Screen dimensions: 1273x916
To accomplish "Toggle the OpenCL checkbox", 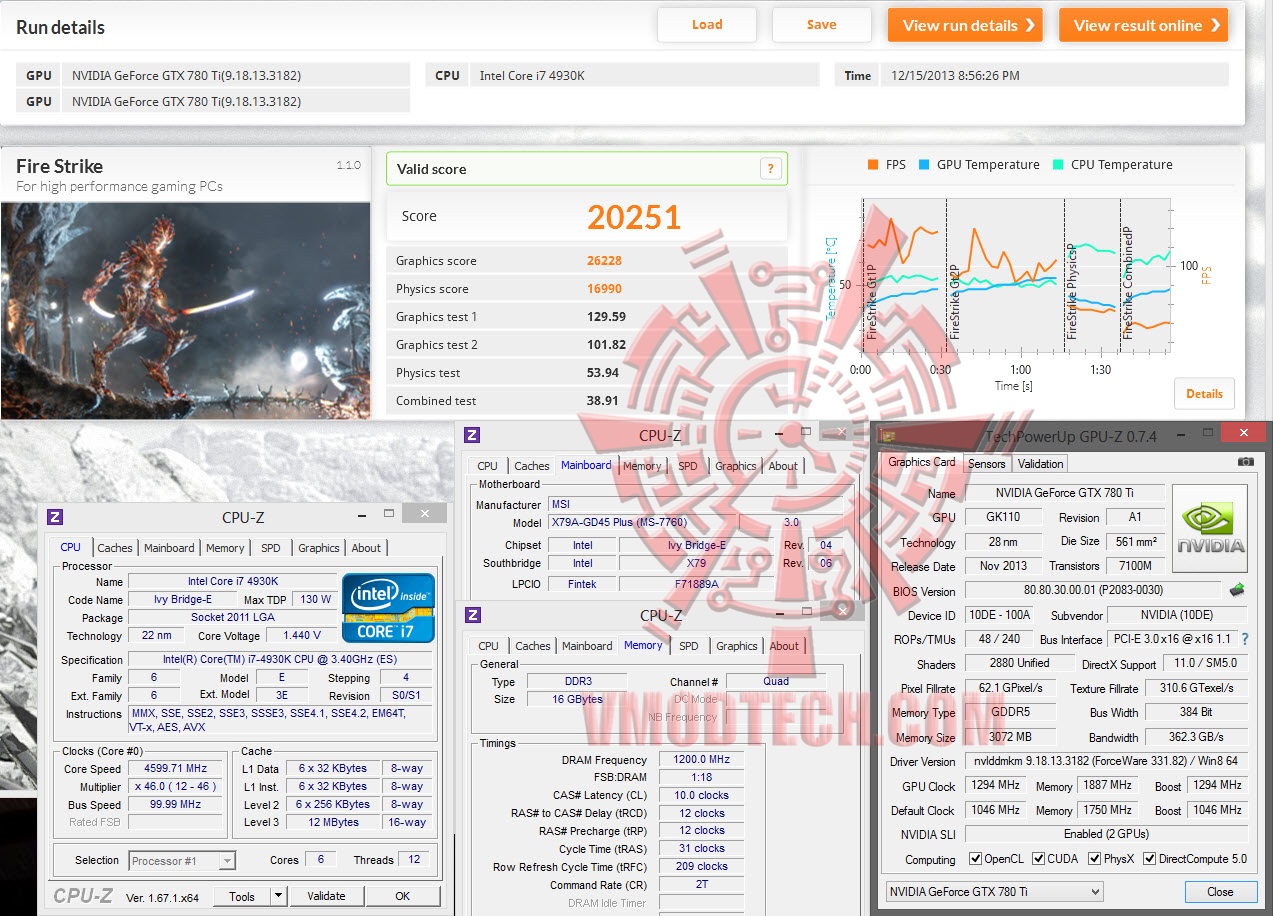I will coord(975,859).
